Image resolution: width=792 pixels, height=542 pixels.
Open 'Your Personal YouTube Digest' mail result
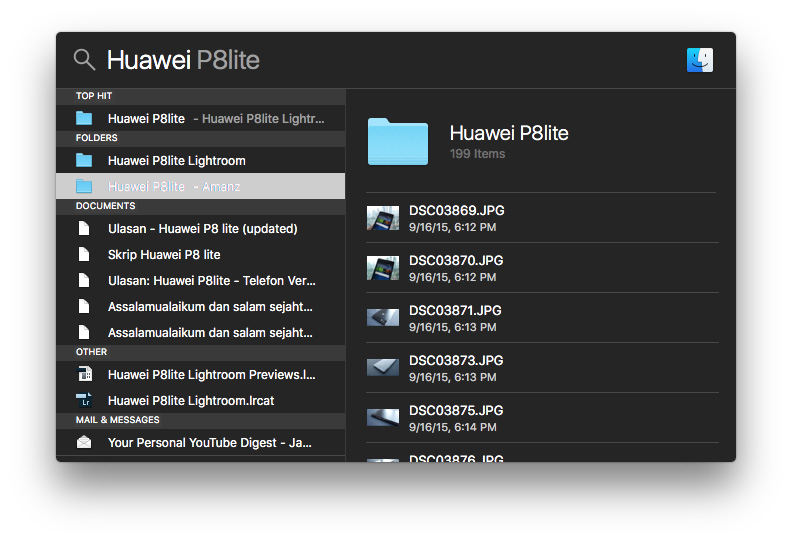pyautogui.click(x=201, y=442)
